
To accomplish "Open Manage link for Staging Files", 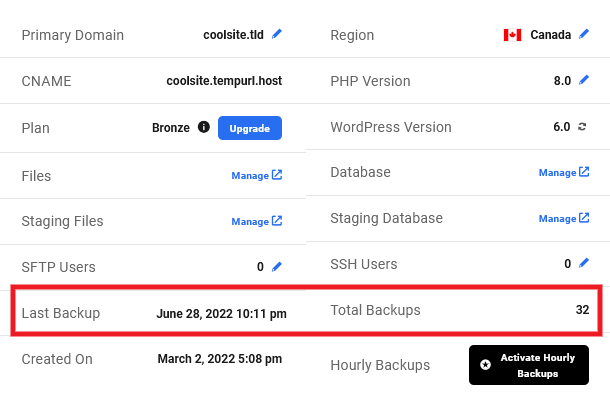I will [257, 221].
